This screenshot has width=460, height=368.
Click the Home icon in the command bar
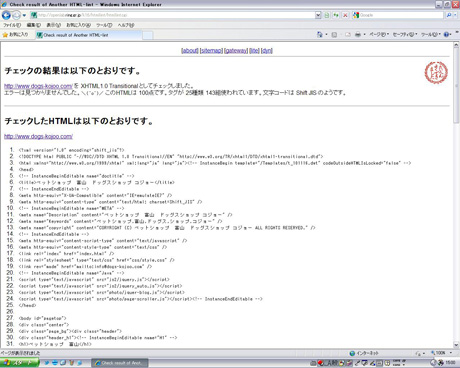(x=320, y=34)
